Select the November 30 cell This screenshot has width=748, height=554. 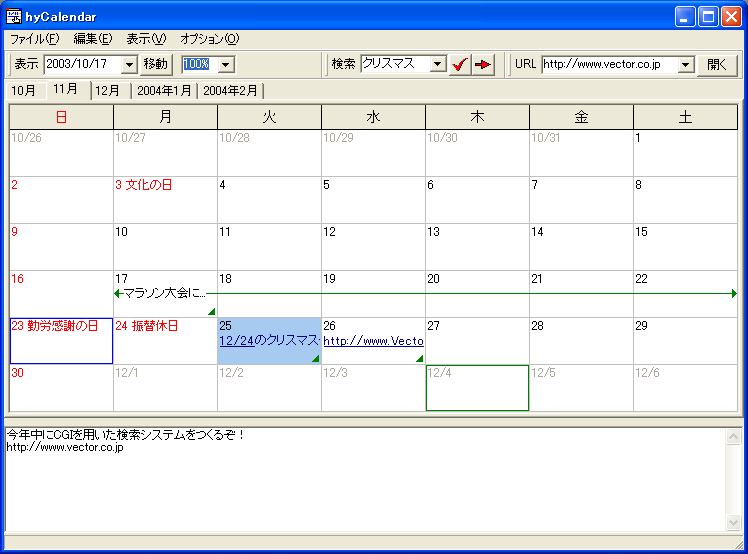click(x=61, y=387)
